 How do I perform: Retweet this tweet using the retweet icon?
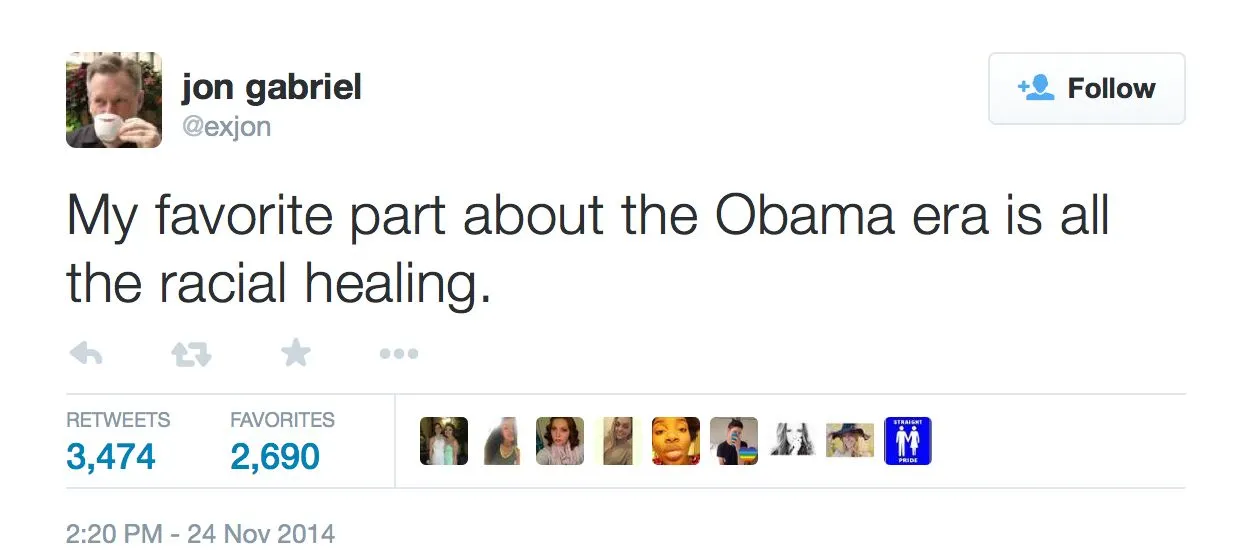tap(189, 354)
